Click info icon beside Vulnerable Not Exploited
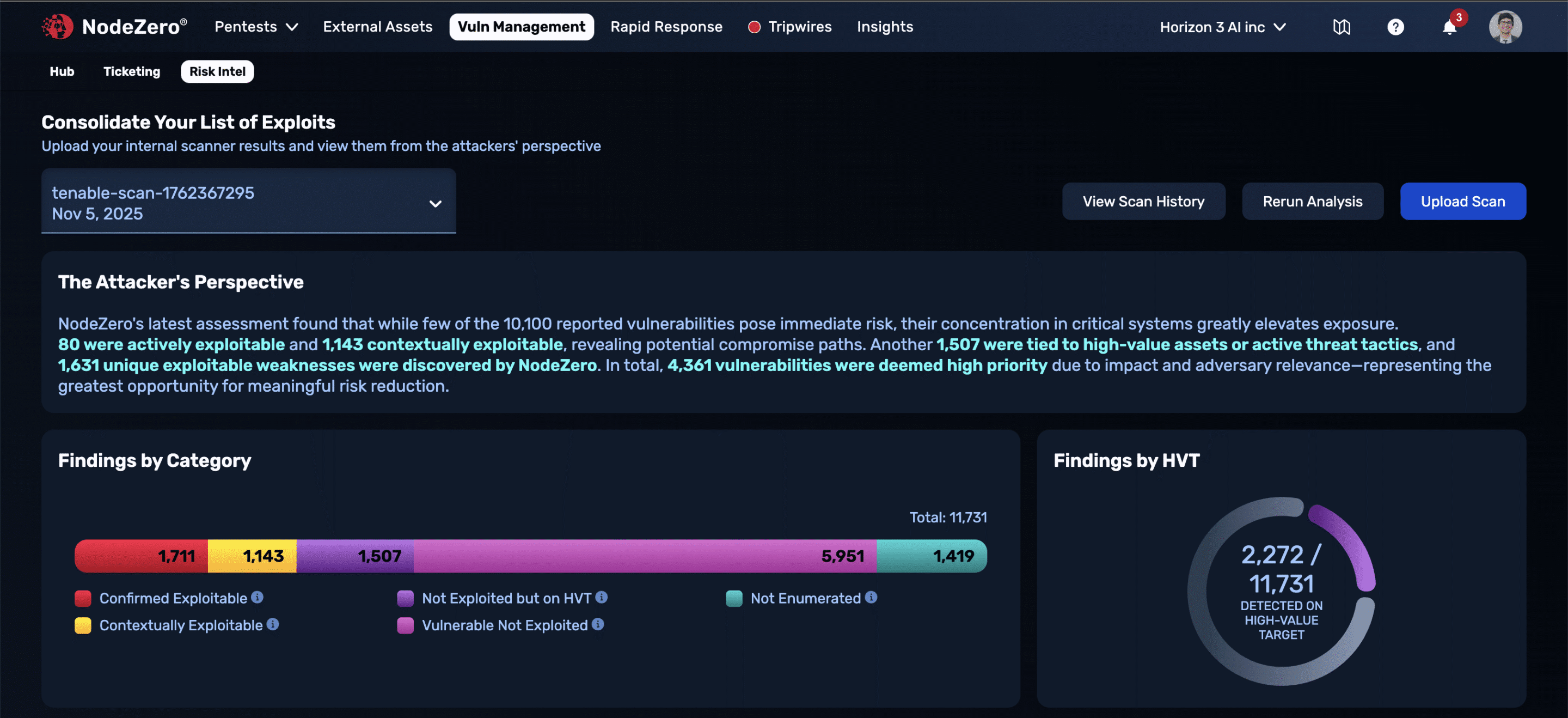 click(598, 624)
